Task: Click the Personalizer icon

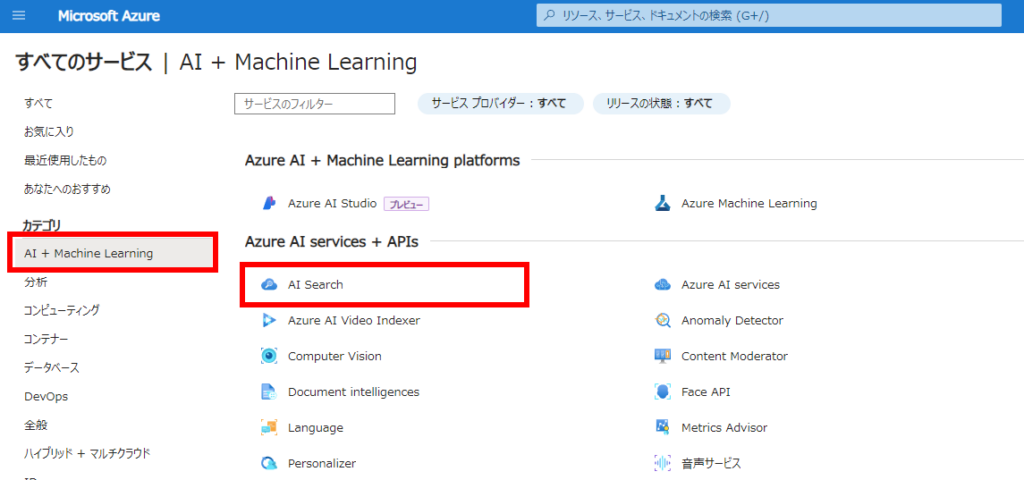Action: click(269, 464)
